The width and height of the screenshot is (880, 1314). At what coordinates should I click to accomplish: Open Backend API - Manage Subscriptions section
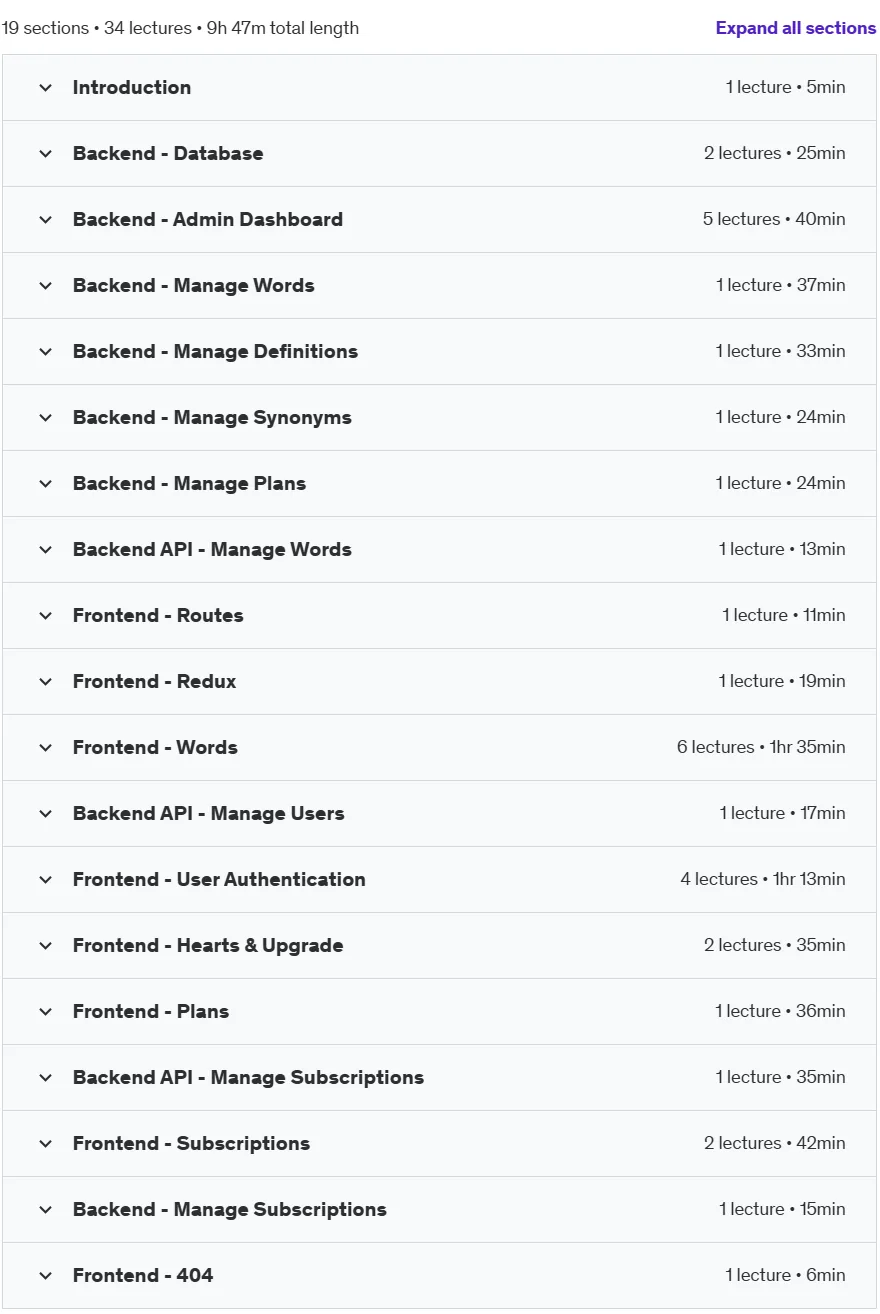(x=439, y=1078)
